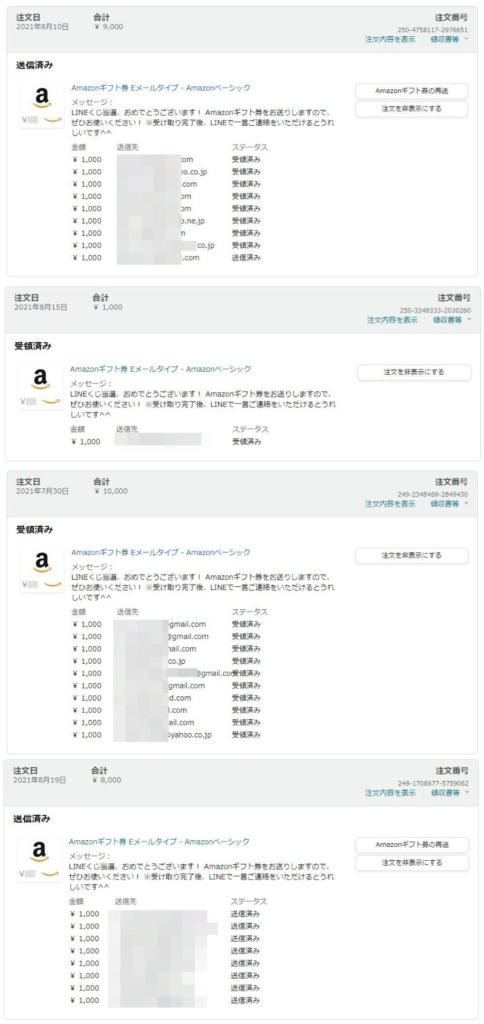Click 注文内容を表示 for the 2021年8月19日 order
Image resolution: width=484 pixels, height=1024 pixels.
[x=391, y=792]
